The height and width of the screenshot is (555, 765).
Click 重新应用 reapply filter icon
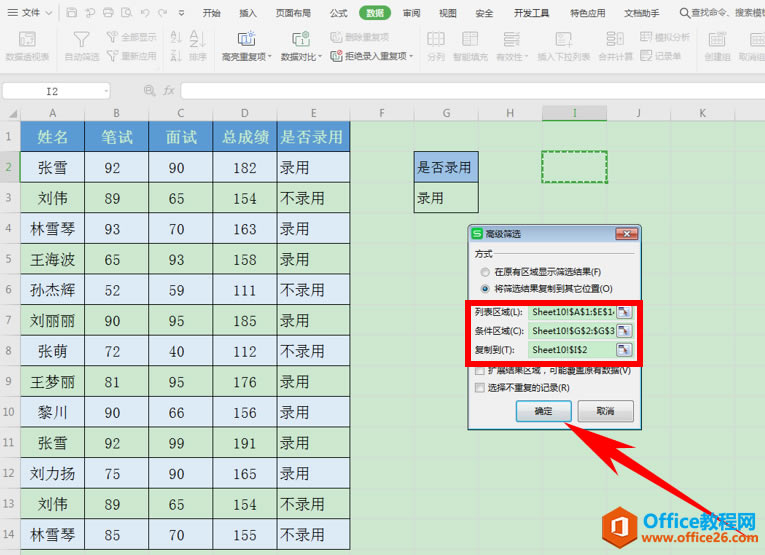tap(112, 56)
